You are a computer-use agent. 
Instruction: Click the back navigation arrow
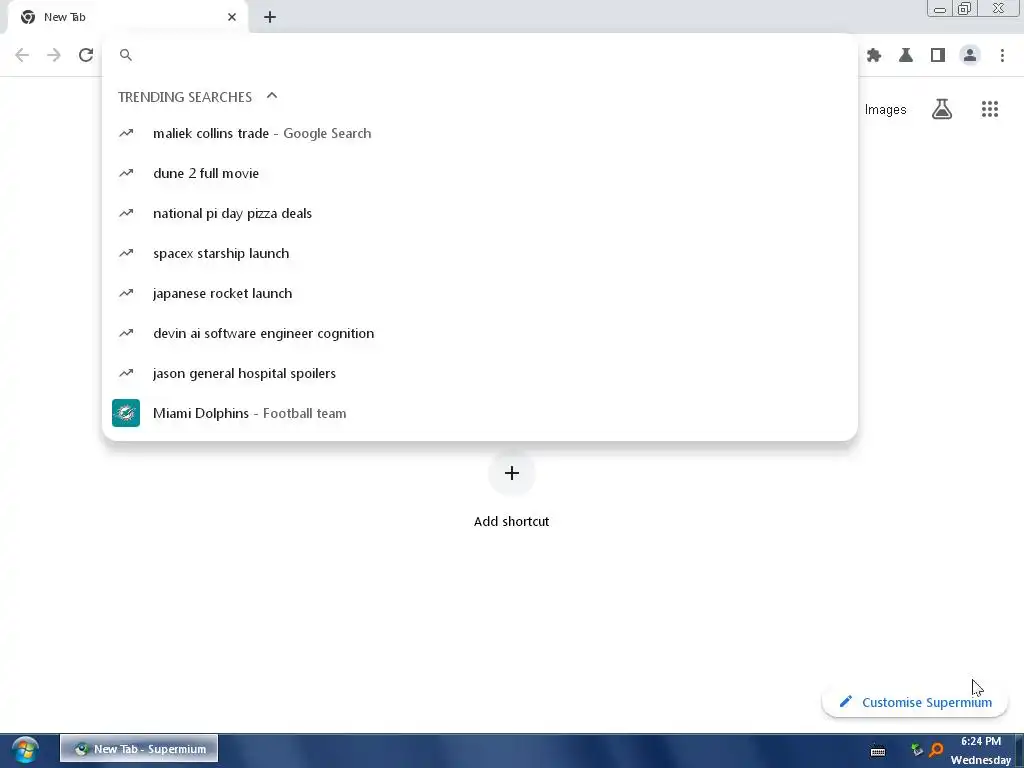22,55
